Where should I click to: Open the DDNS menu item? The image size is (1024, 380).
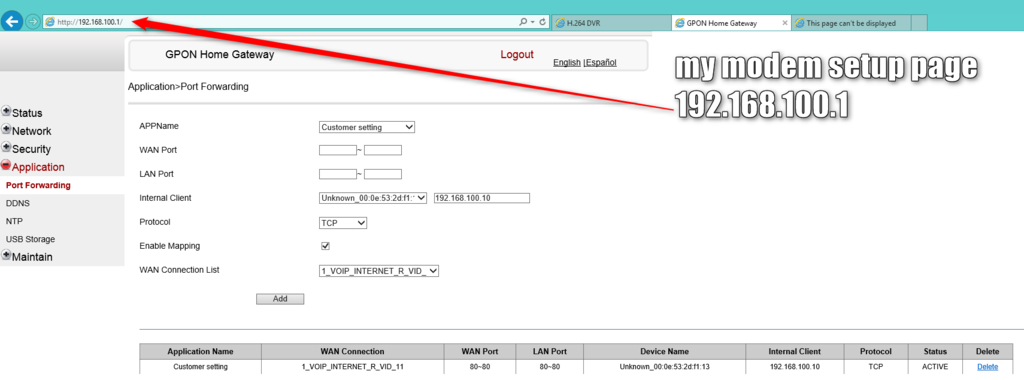(18, 203)
